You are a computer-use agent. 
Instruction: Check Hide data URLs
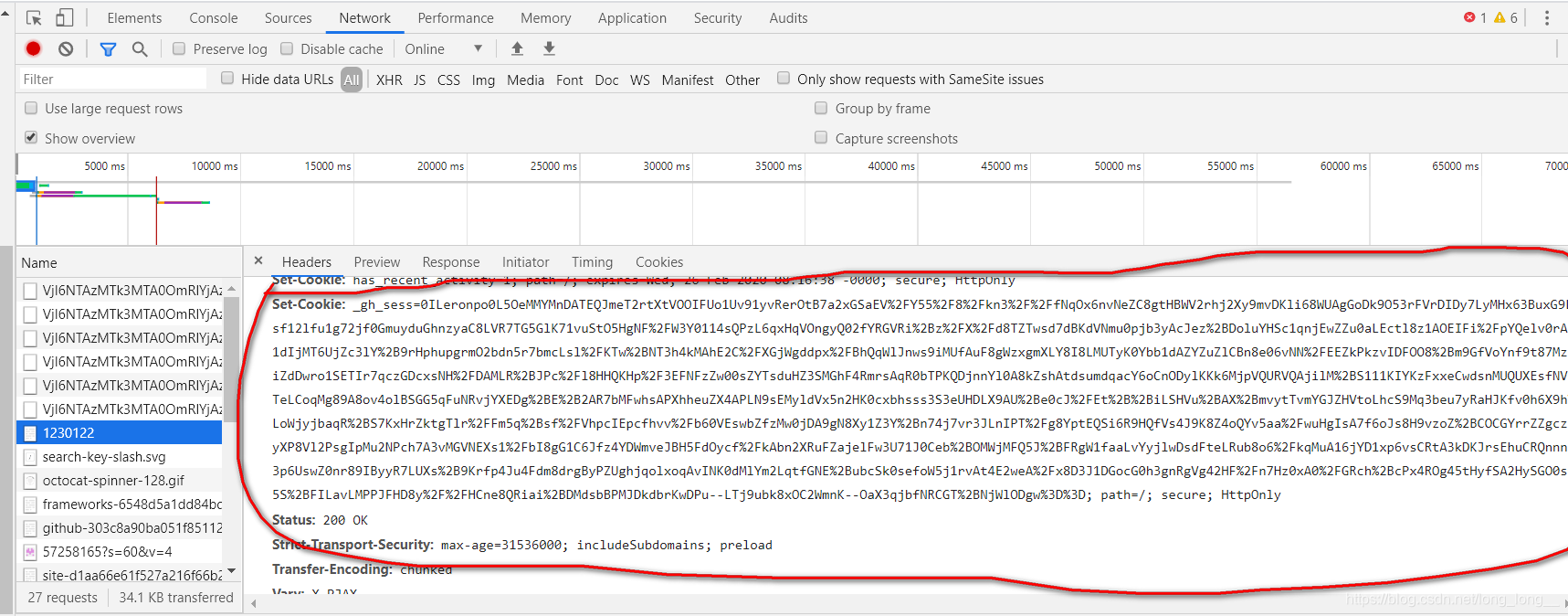pos(227,79)
